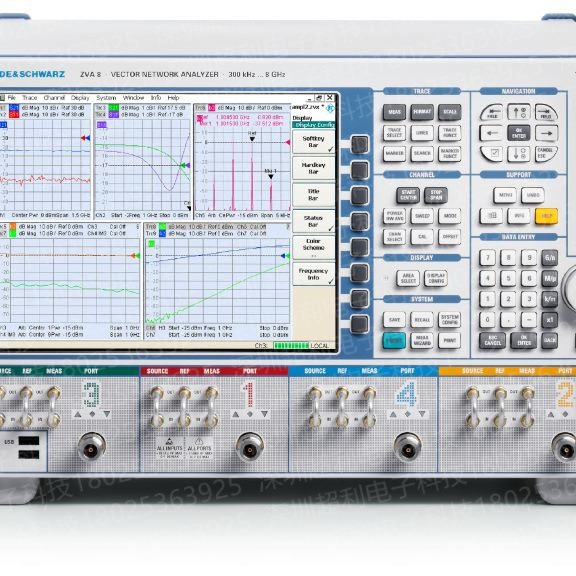Viewport: 576px width, 576px height.
Task: Hit the SEARCH key
Action: pos(422,154)
